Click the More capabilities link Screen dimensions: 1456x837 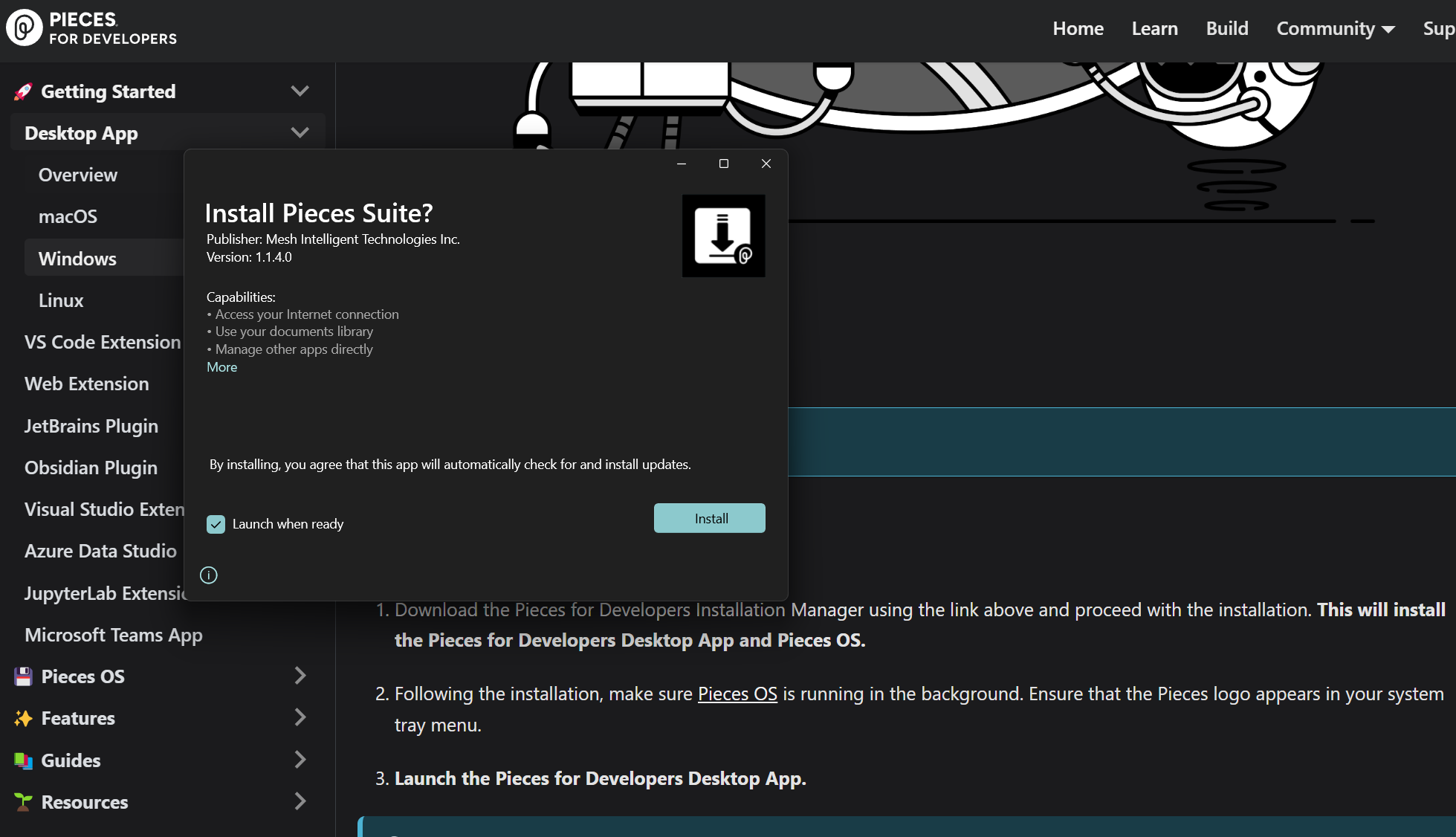[x=221, y=367]
